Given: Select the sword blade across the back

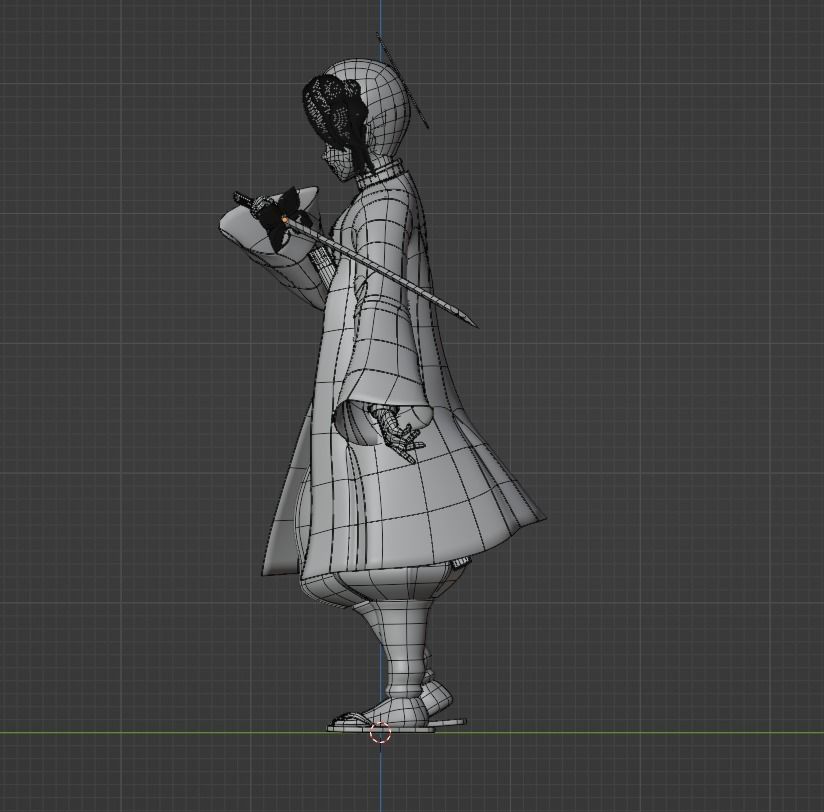Looking at the screenshot, I should click(x=380, y=269).
